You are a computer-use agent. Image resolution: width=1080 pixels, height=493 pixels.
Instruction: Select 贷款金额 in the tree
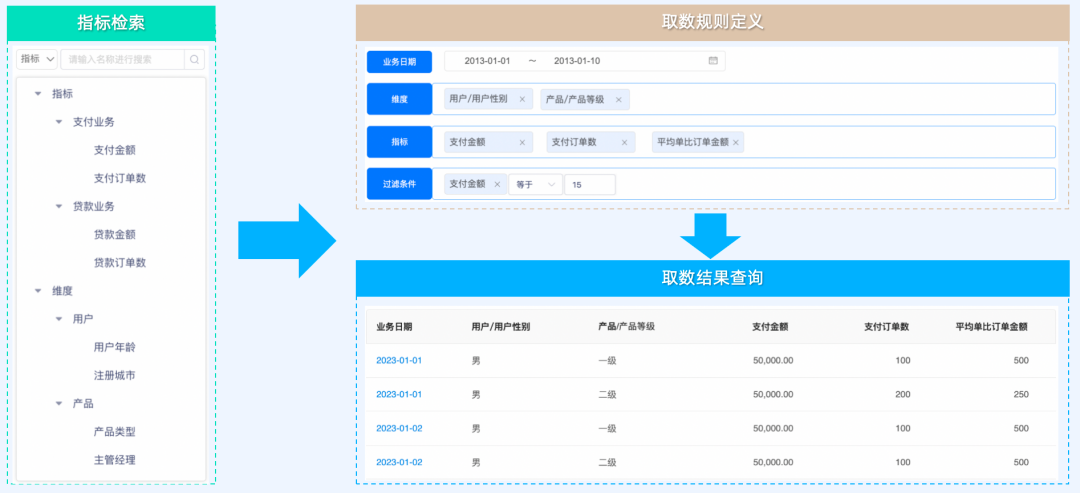pyautogui.click(x=114, y=234)
